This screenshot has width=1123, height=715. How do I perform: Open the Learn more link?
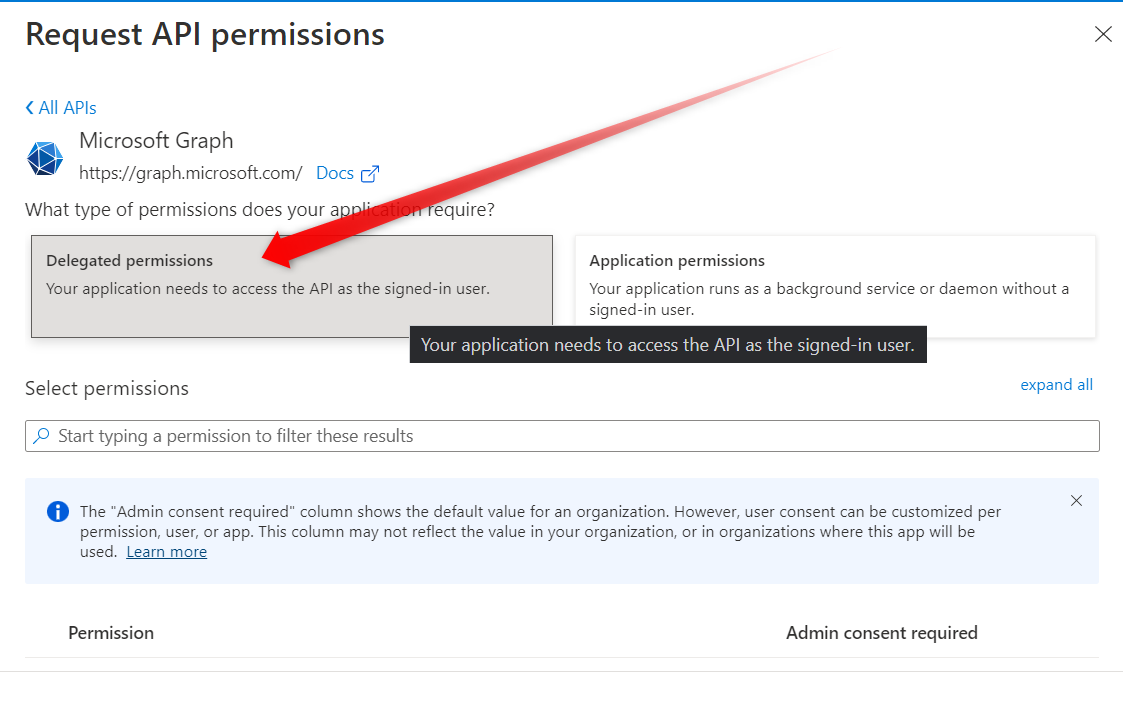pyautogui.click(x=167, y=552)
